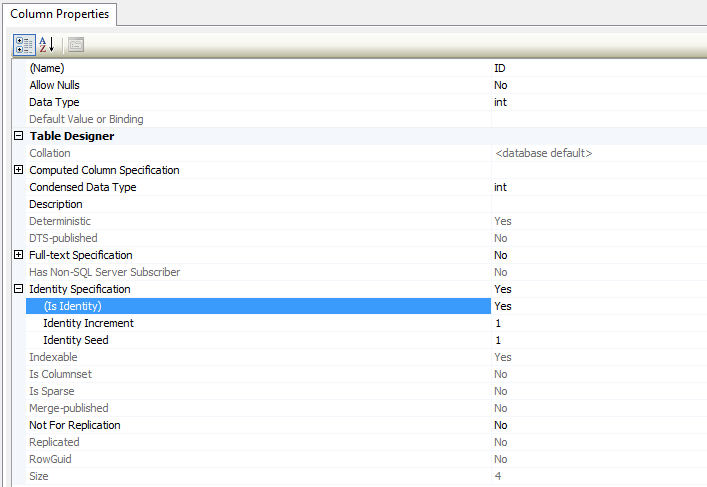
Task: Select the highlighted (Is Identity) row
Action: 258,306
